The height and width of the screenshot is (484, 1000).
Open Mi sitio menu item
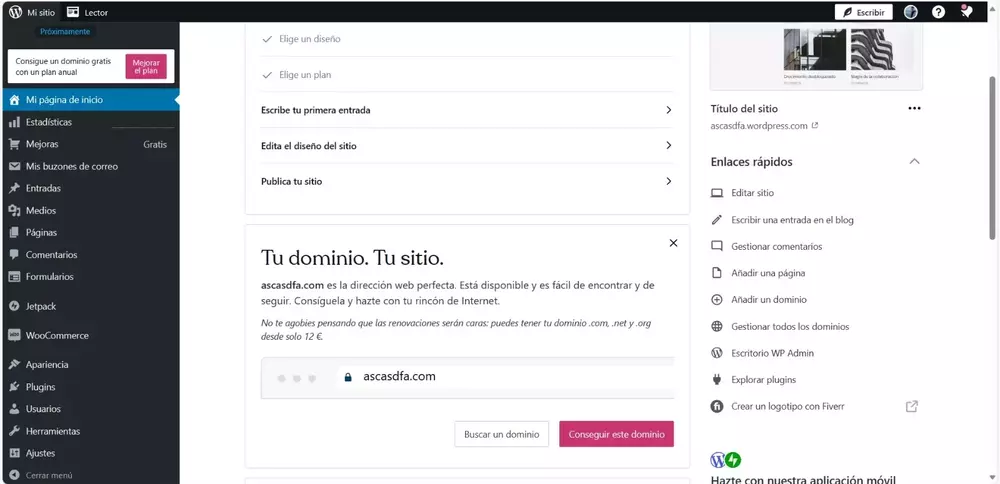click(x=41, y=12)
